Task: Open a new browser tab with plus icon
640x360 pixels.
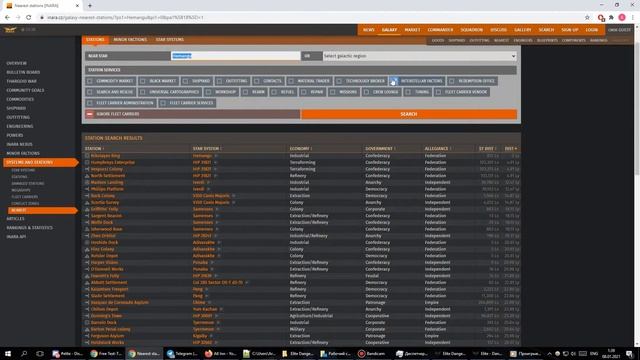Action: click(x=90, y=6)
